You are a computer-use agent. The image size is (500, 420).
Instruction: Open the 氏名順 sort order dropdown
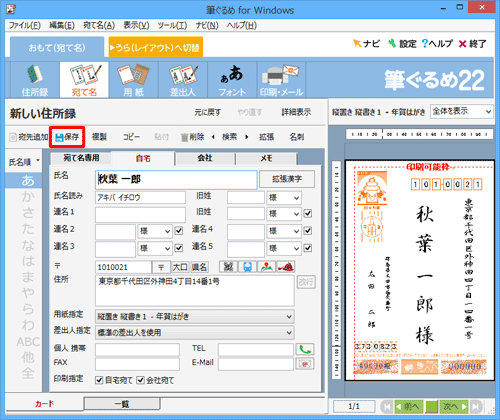coord(24,162)
